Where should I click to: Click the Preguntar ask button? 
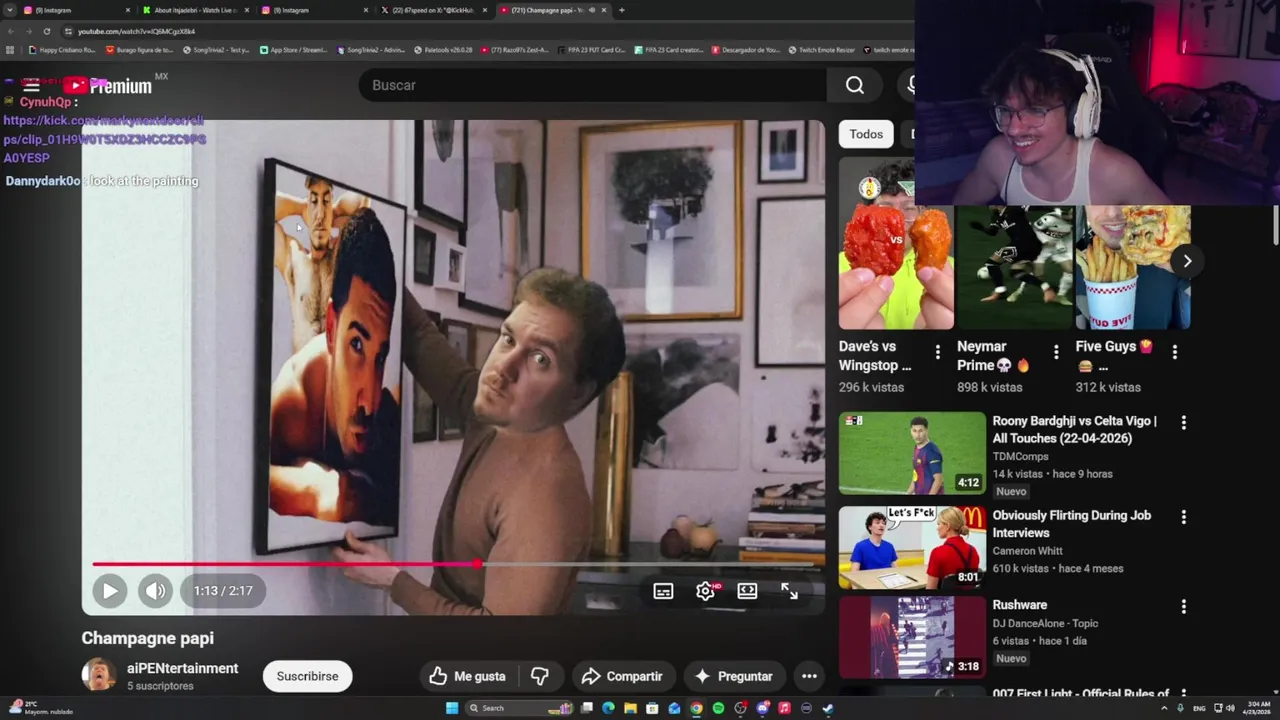(x=734, y=676)
